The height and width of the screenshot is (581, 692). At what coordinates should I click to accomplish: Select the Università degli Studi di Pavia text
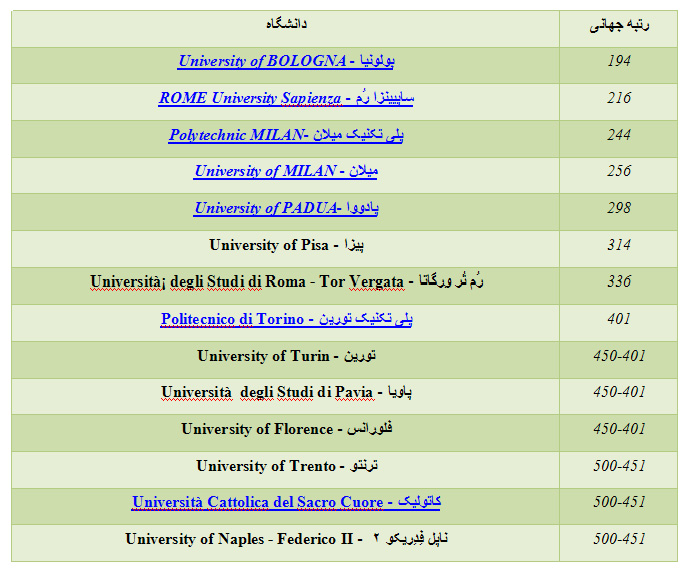286,392
